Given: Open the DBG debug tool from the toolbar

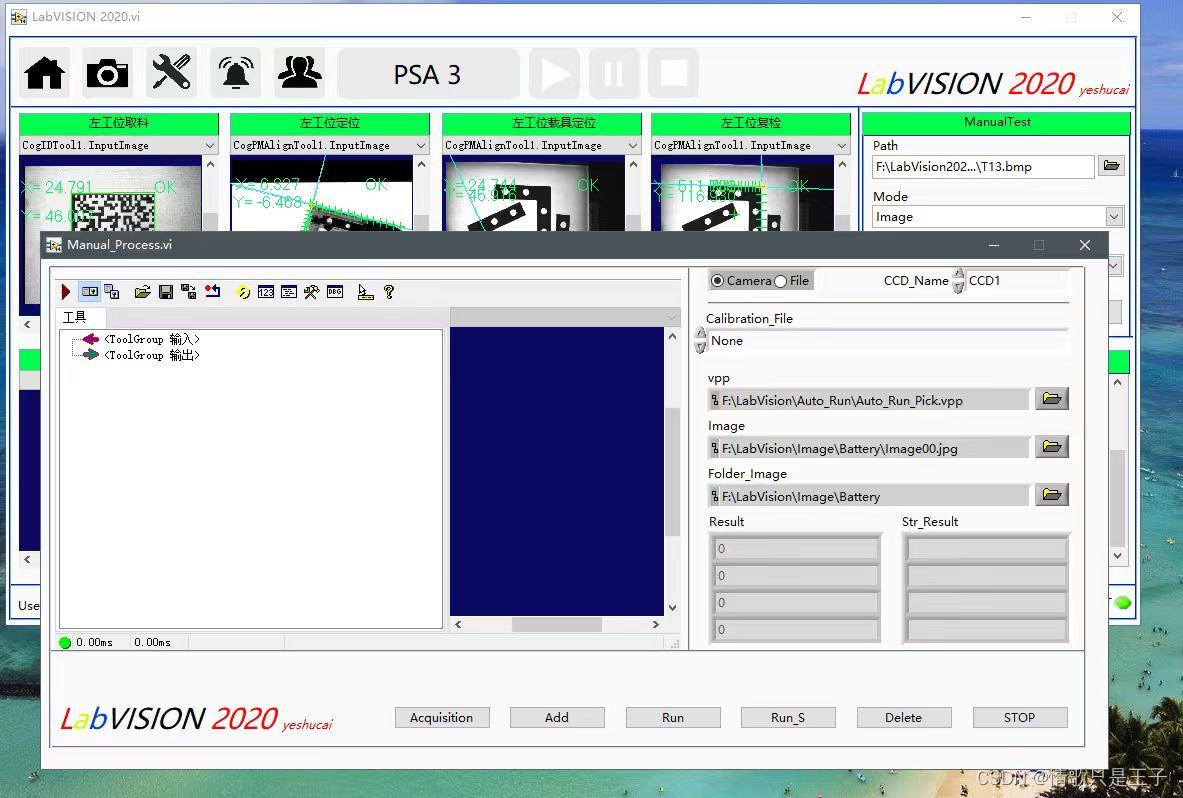Looking at the screenshot, I should (x=333, y=291).
